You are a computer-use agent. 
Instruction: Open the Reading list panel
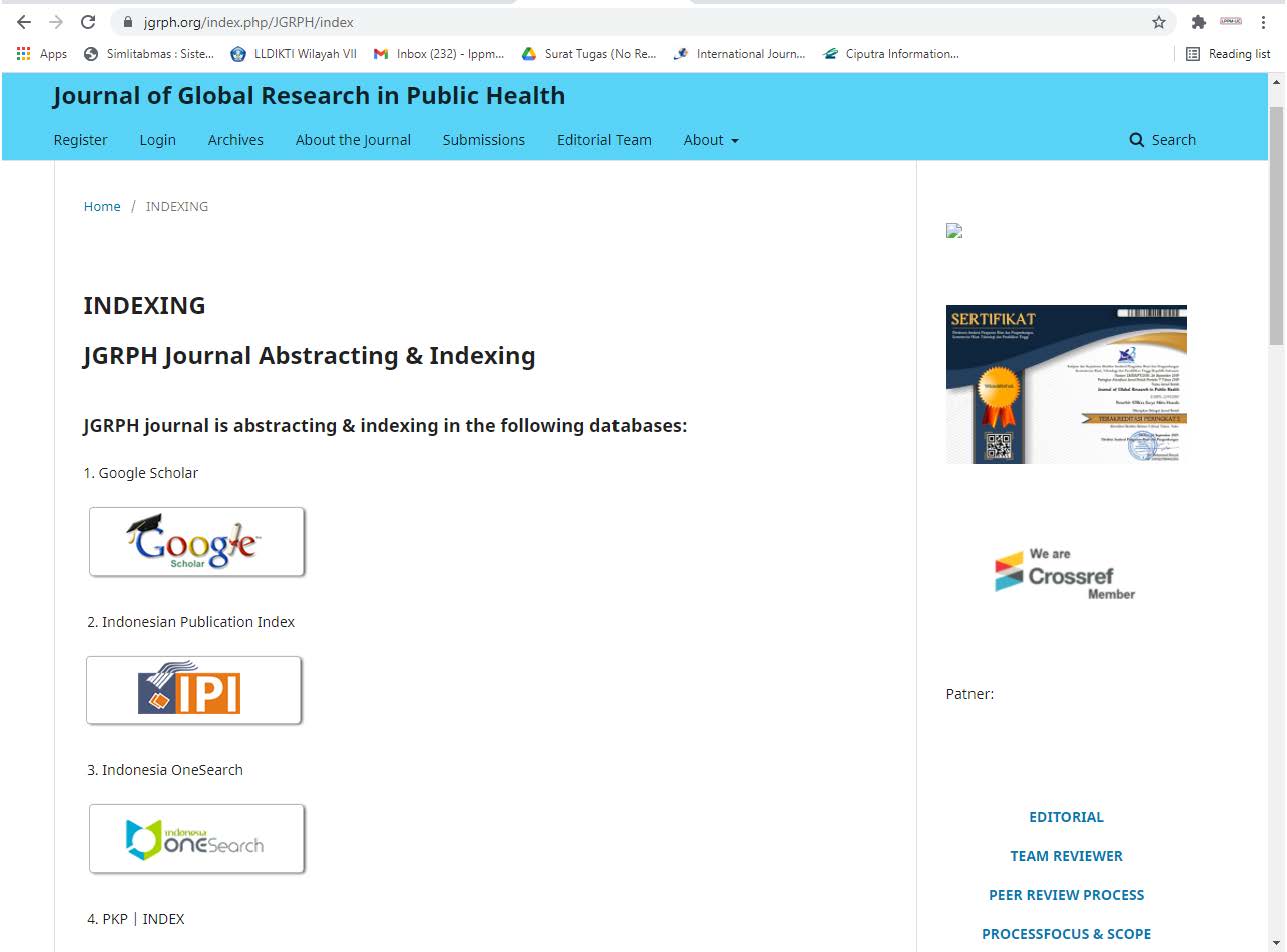click(1228, 54)
